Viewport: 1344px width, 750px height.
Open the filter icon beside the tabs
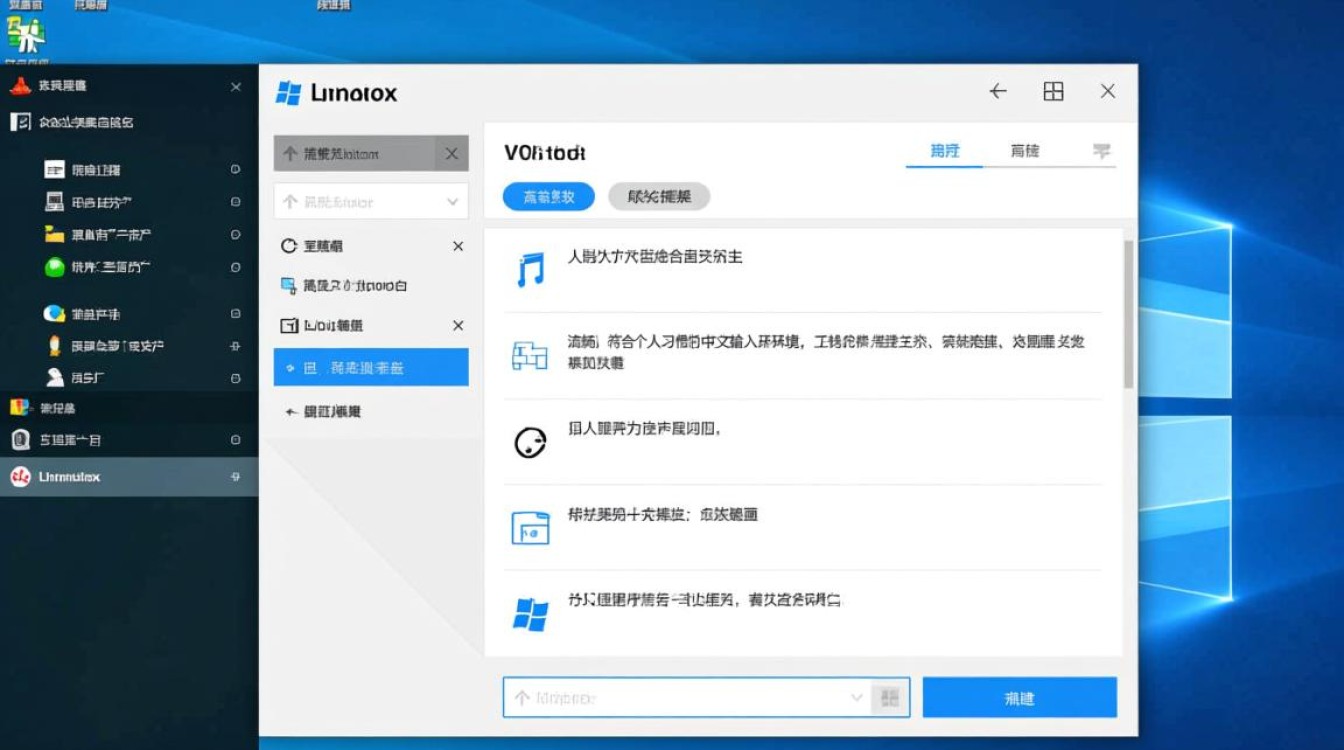[x=1102, y=151]
